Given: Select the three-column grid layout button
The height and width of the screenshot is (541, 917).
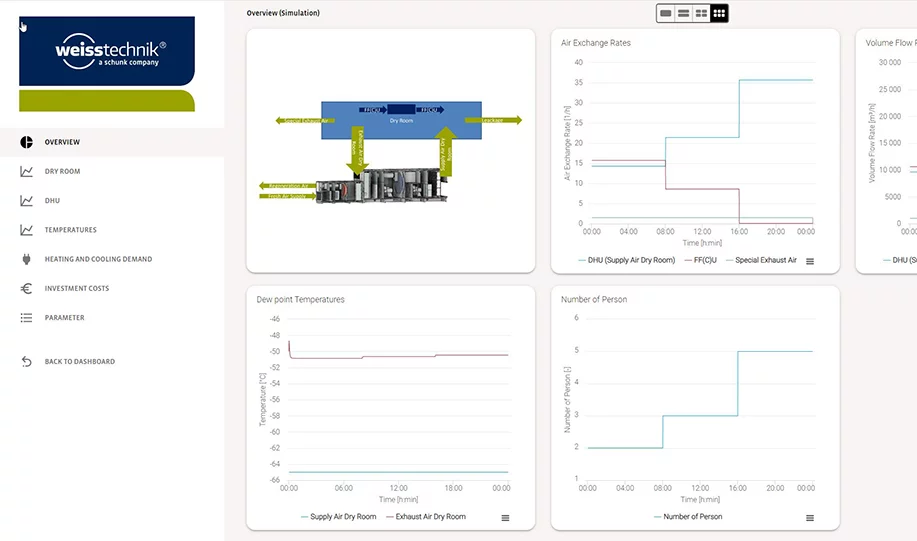Looking at the screenshot, I should coord(720,13).
